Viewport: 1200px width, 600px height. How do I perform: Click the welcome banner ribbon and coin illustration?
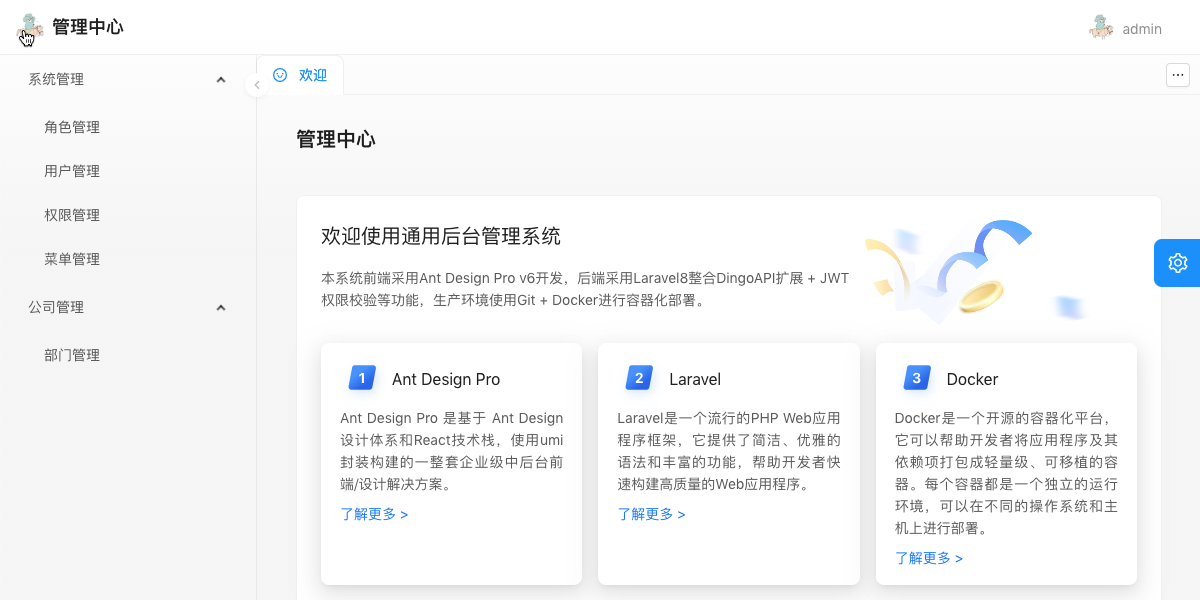pos(975,270)
